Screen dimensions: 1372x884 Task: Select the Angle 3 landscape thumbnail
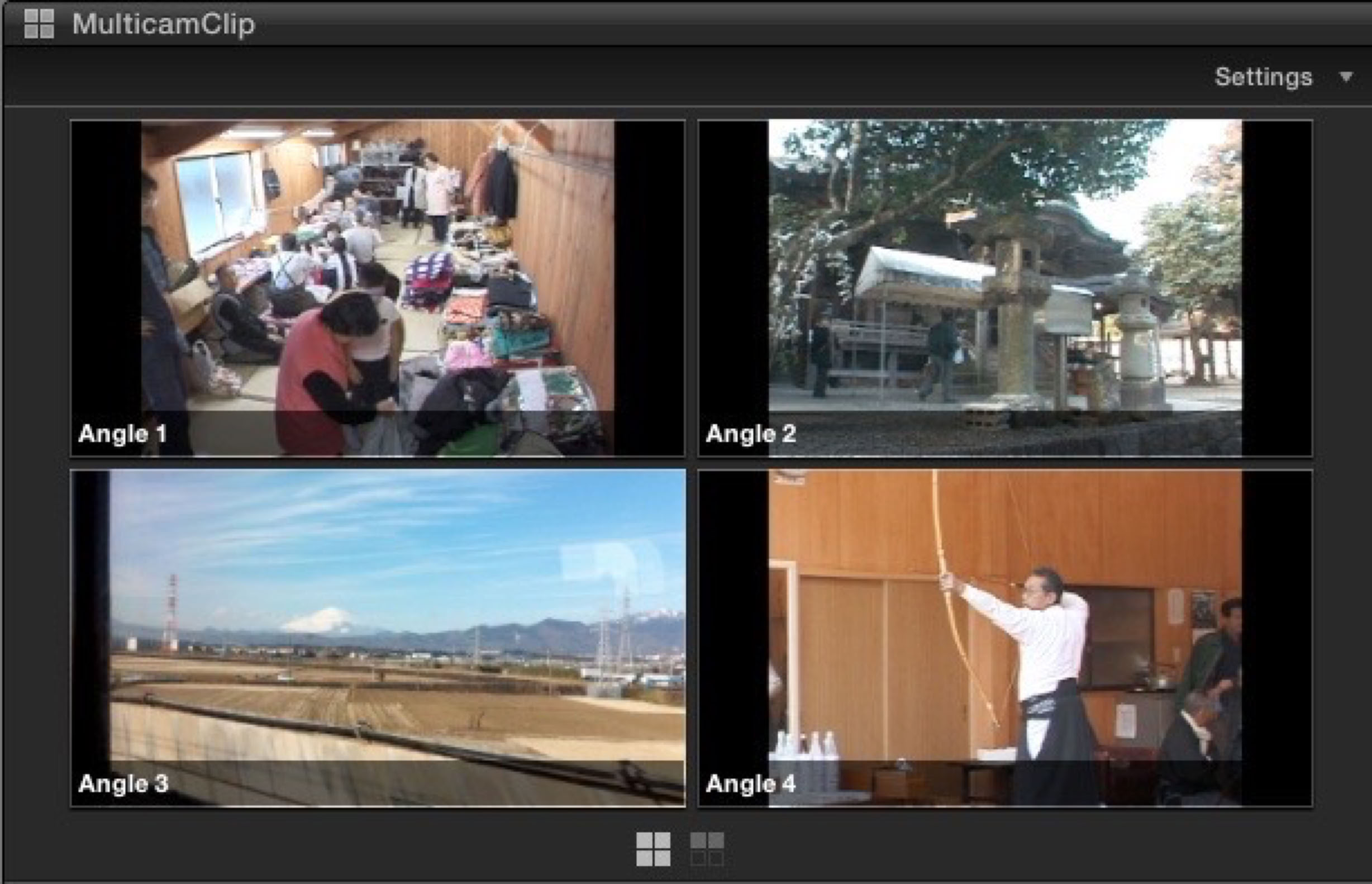pyautogui.click(x=378, y=620)
